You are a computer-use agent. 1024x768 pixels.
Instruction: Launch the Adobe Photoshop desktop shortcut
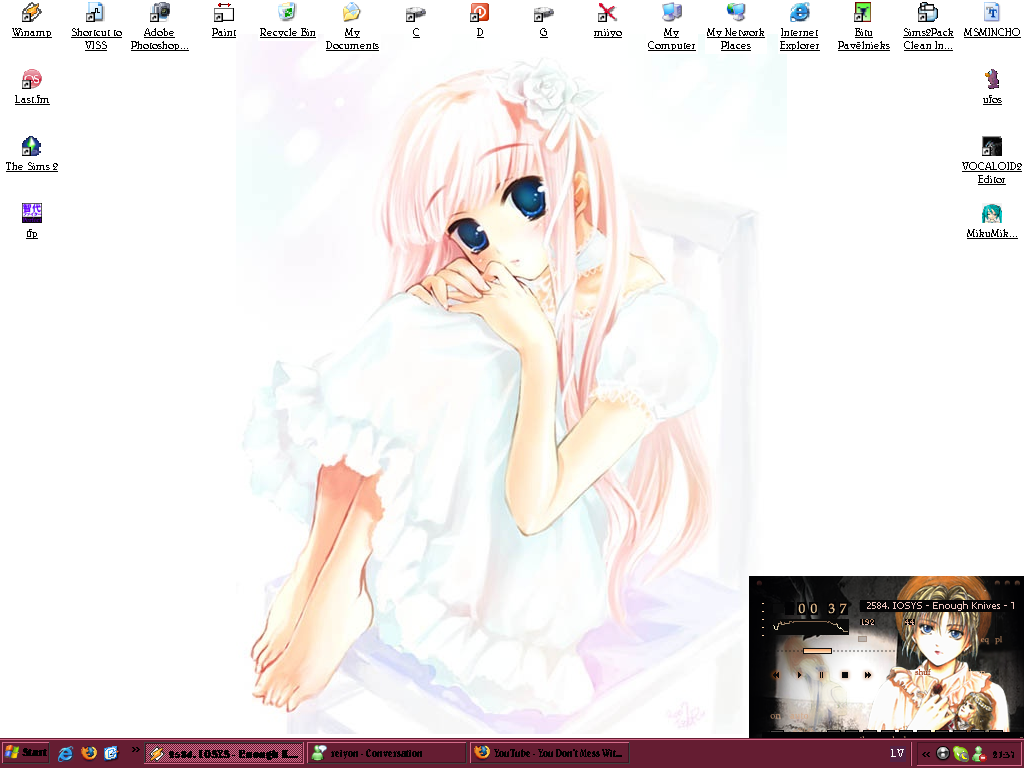point(159,26)
